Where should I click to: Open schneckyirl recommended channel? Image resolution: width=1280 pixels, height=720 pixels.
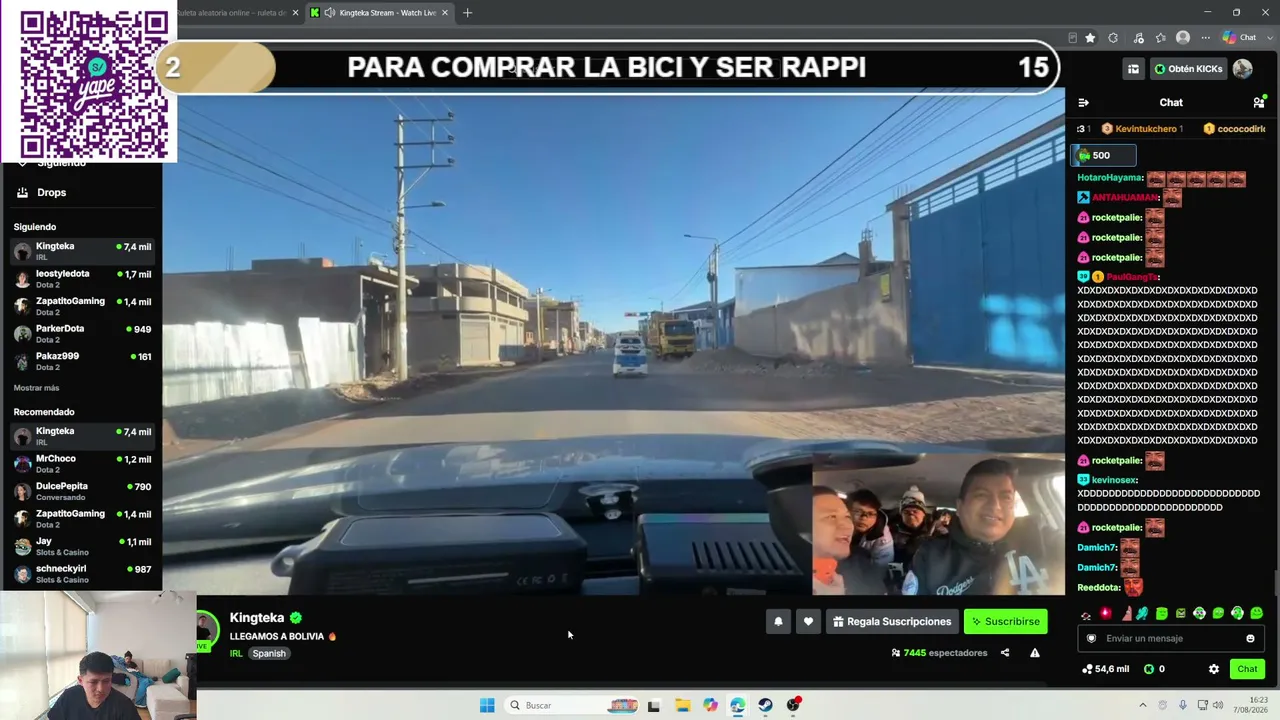tap(81, 573)
